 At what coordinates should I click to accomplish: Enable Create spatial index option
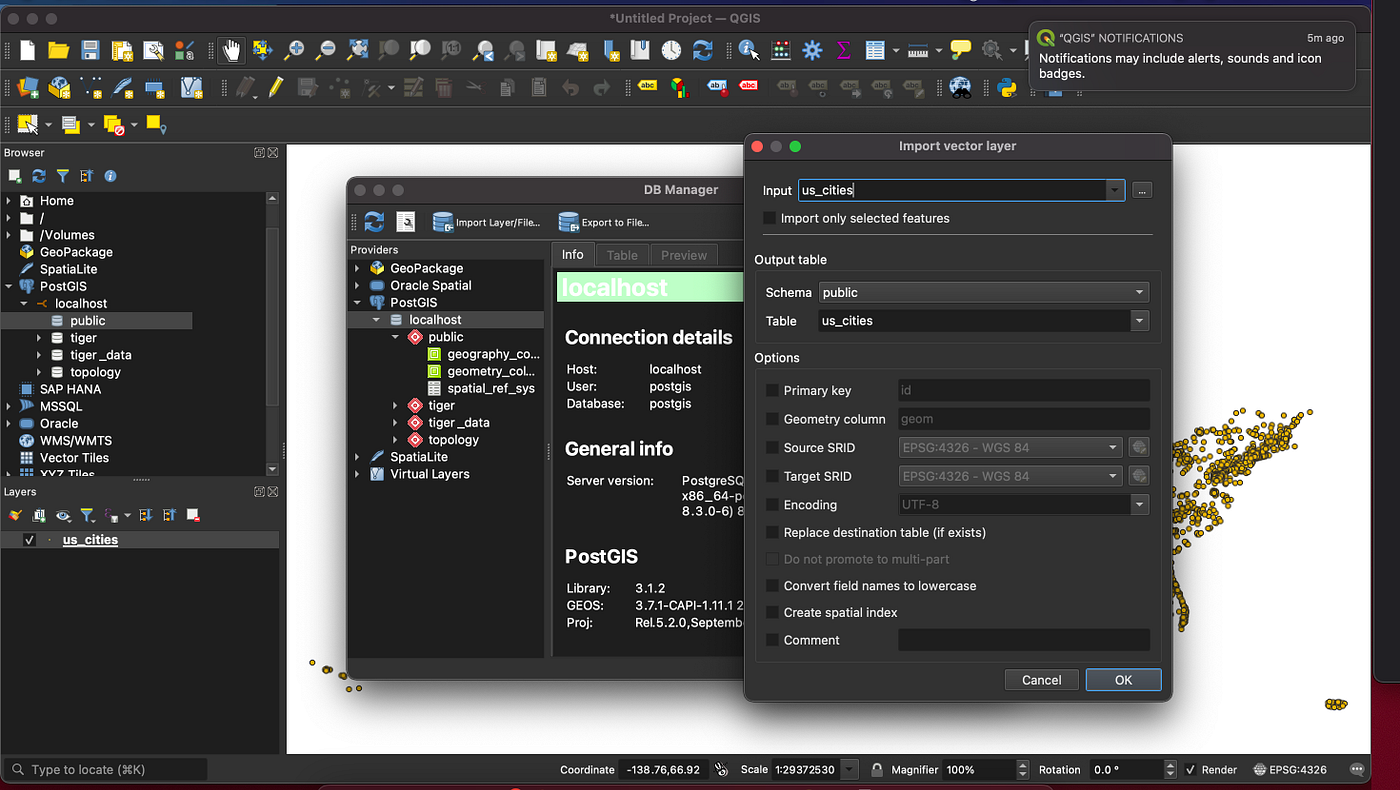(x=772, y=613)
